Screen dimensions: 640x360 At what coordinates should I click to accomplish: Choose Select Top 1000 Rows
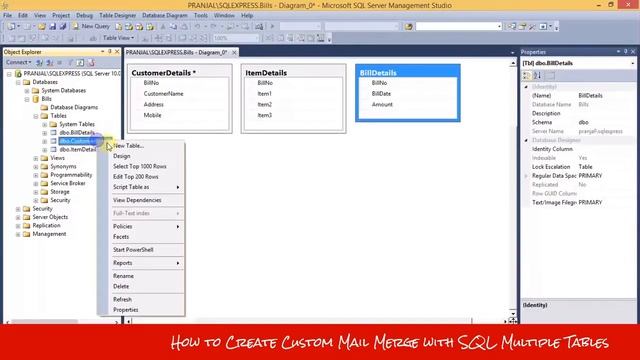coord(141,166)
